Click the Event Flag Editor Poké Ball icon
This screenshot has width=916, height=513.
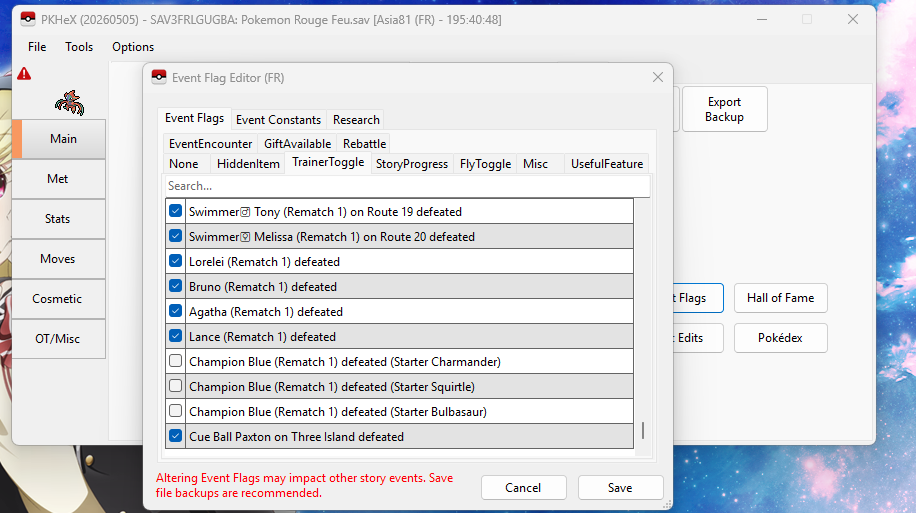point(159,77)
